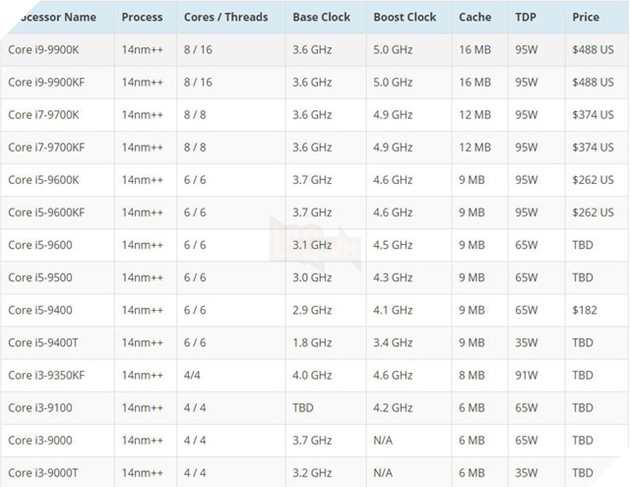
Task: Click the 14nm++ process for i9-9900K
Action: click(142, 49)
